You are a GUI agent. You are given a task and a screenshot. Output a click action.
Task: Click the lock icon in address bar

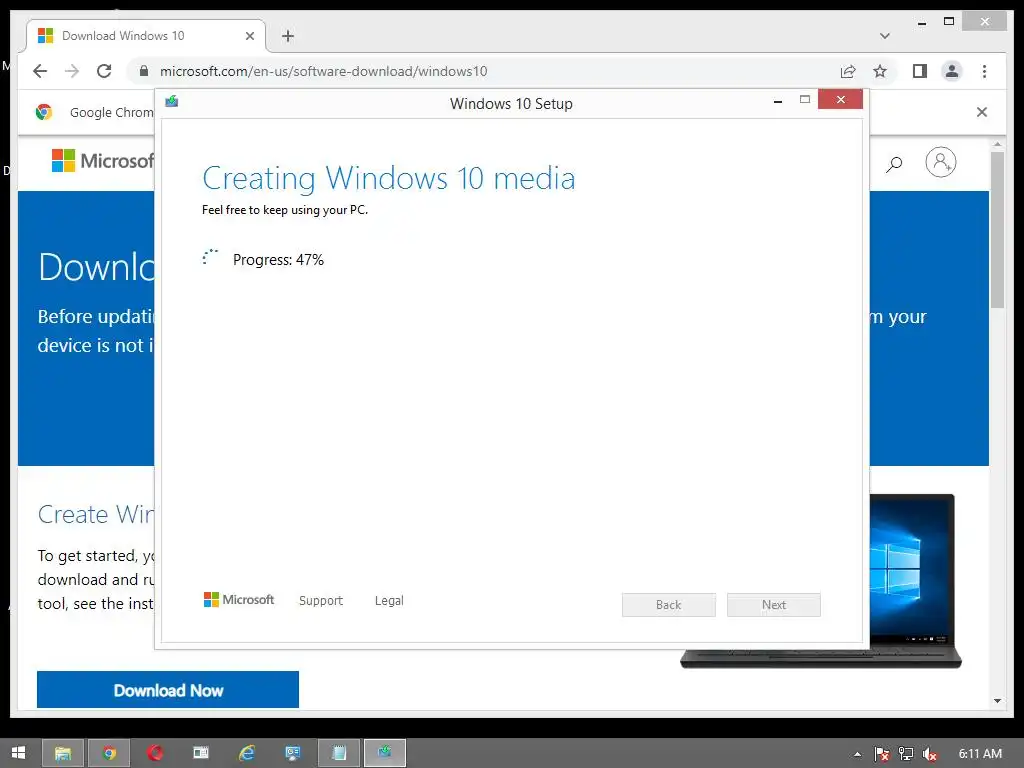[x=144, y=71]
